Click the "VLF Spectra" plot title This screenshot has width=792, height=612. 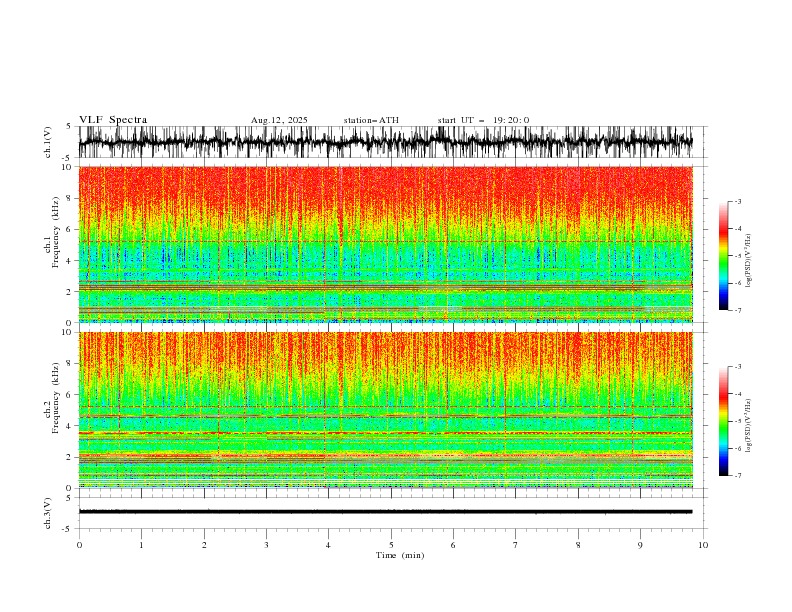coord(113,120)
